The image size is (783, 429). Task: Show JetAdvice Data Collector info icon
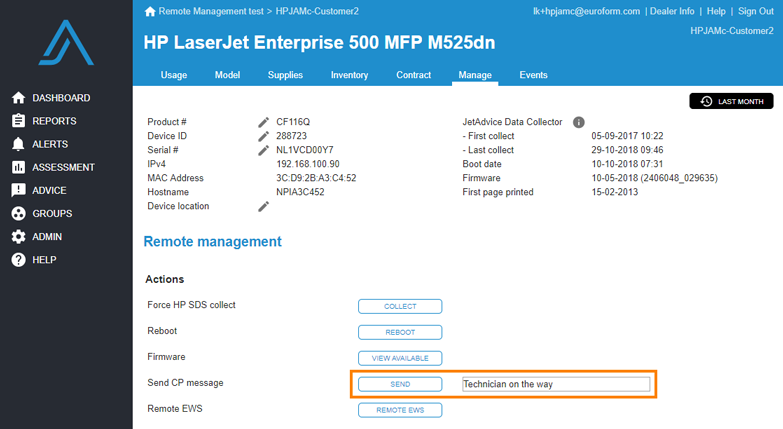click(578, 122)
